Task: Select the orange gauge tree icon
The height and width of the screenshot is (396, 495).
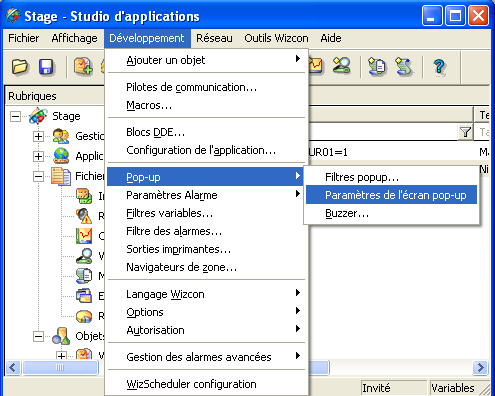Action: 84,316
